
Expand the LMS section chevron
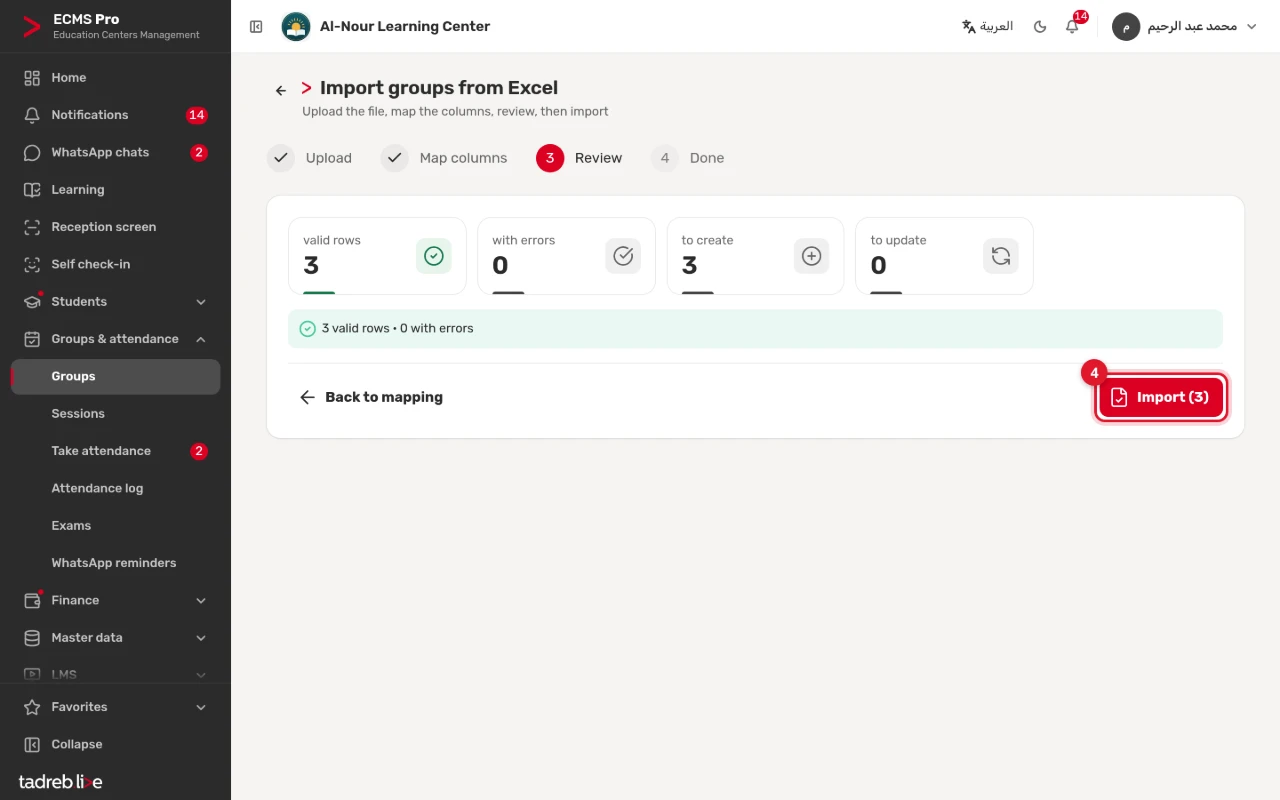[201, 675]
